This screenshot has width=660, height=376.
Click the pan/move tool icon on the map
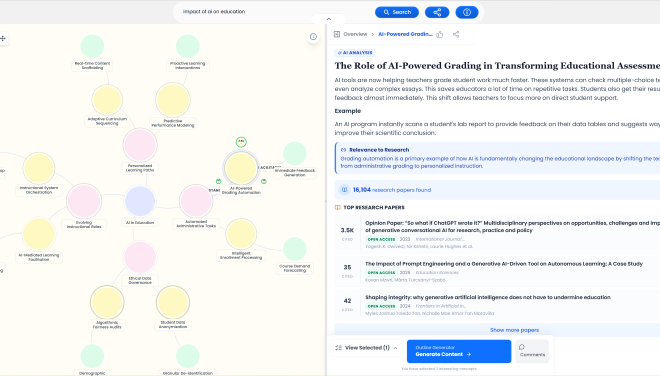pos(3,38)
